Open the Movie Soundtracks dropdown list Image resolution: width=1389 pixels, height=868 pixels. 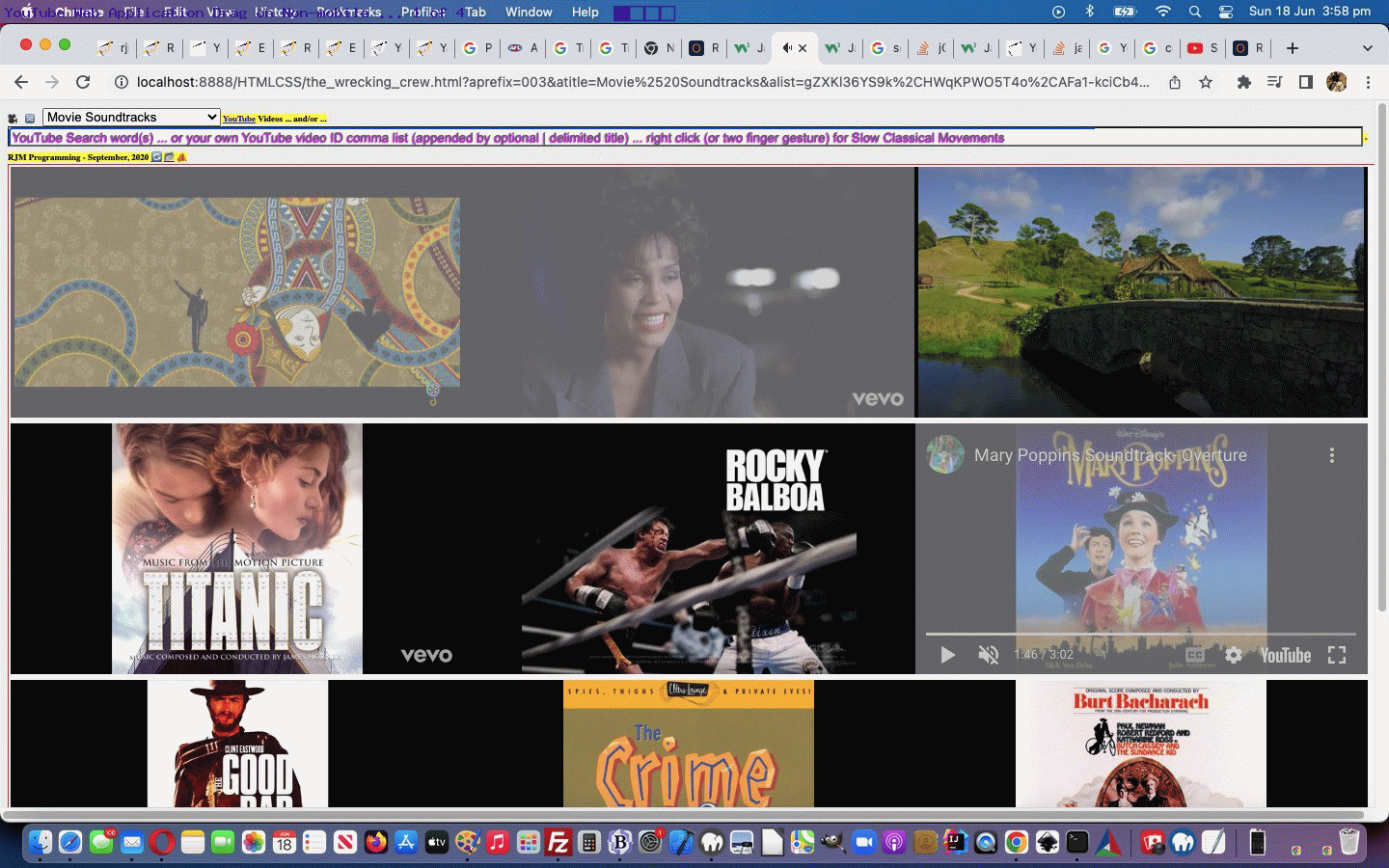click(x=131, y=117)
